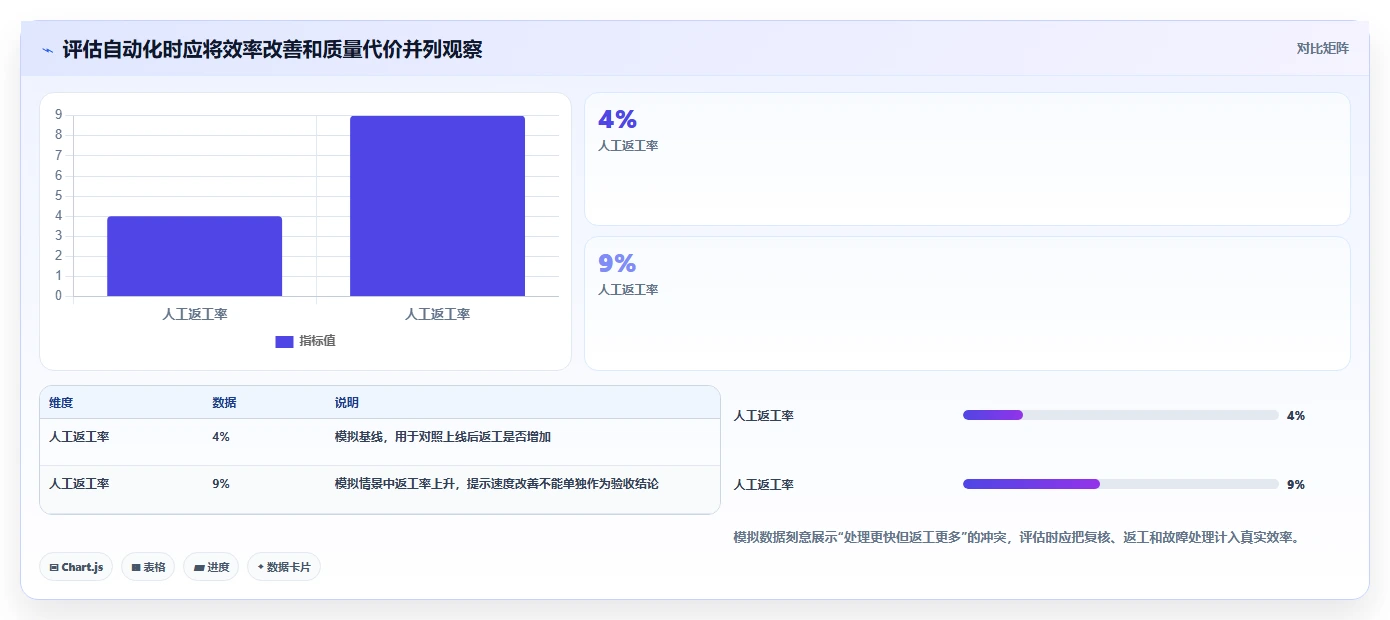Click the header title 评估自动化时应将效率改善
This screenshot has width=1390, height=620.
272,49
